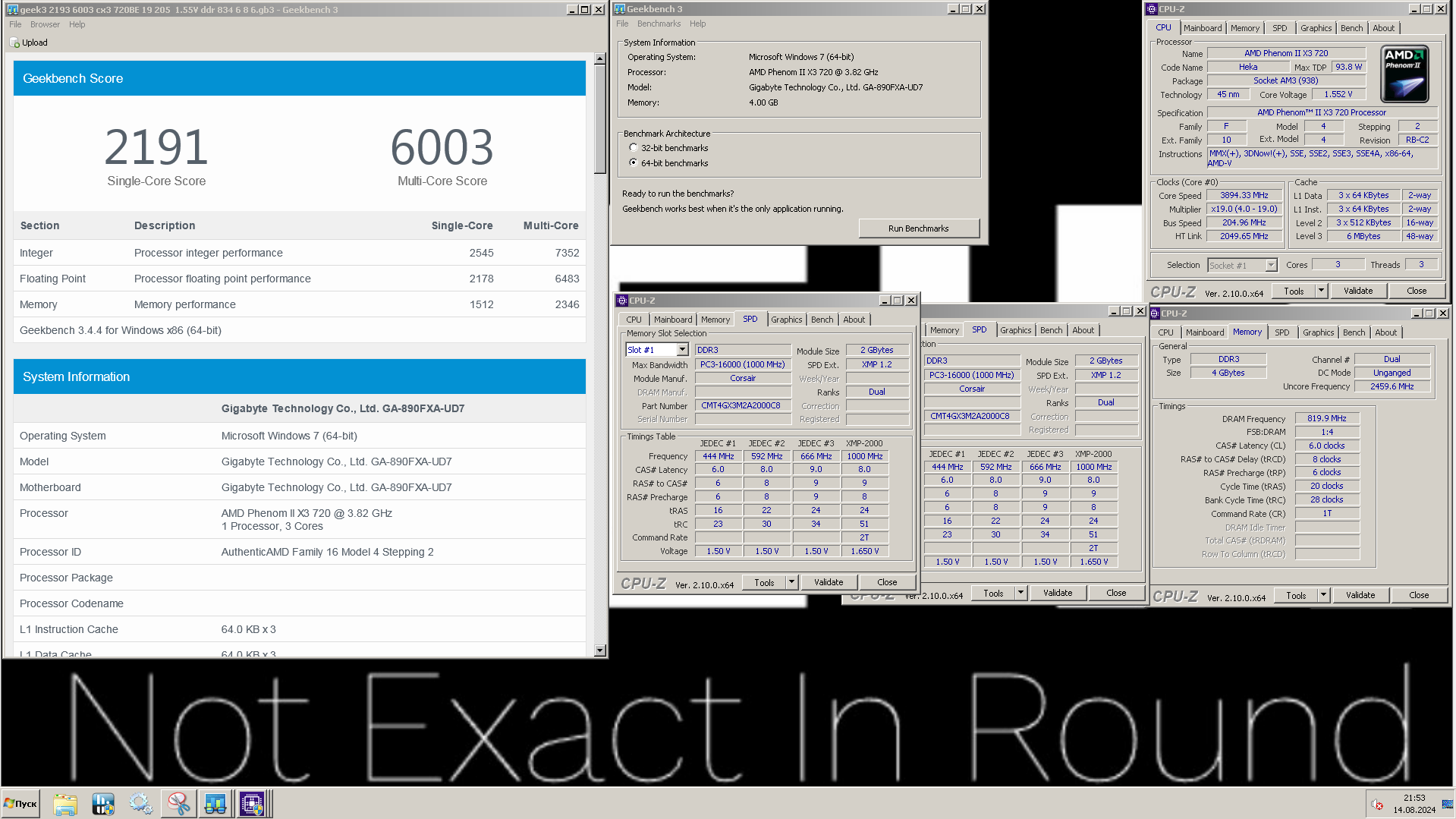Switch to Memory tab in partially hidden CPU-Z

(x=944, y=330)
